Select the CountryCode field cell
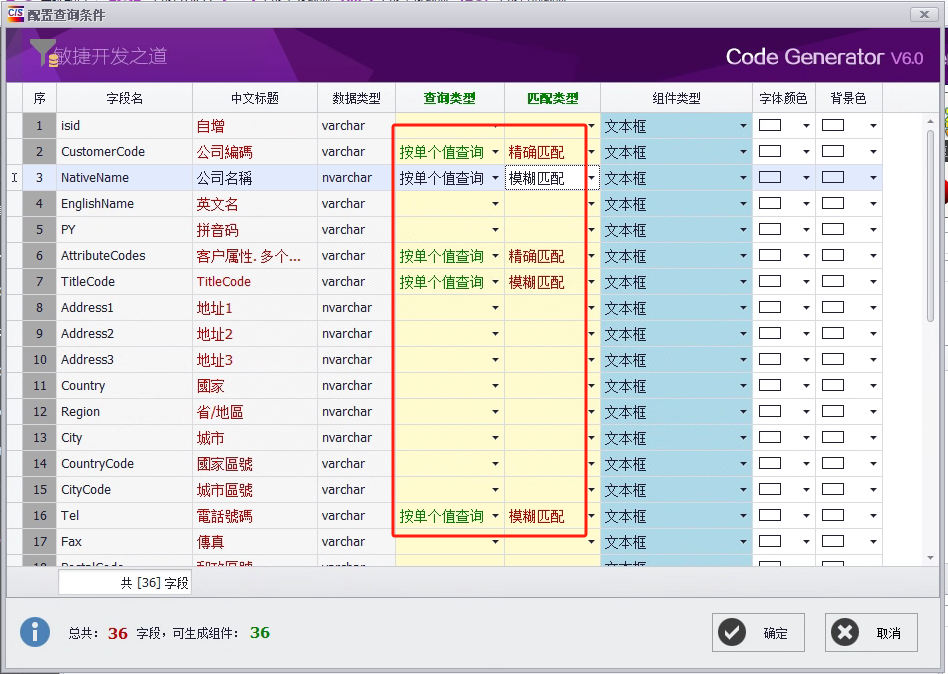 pos(125,464)
